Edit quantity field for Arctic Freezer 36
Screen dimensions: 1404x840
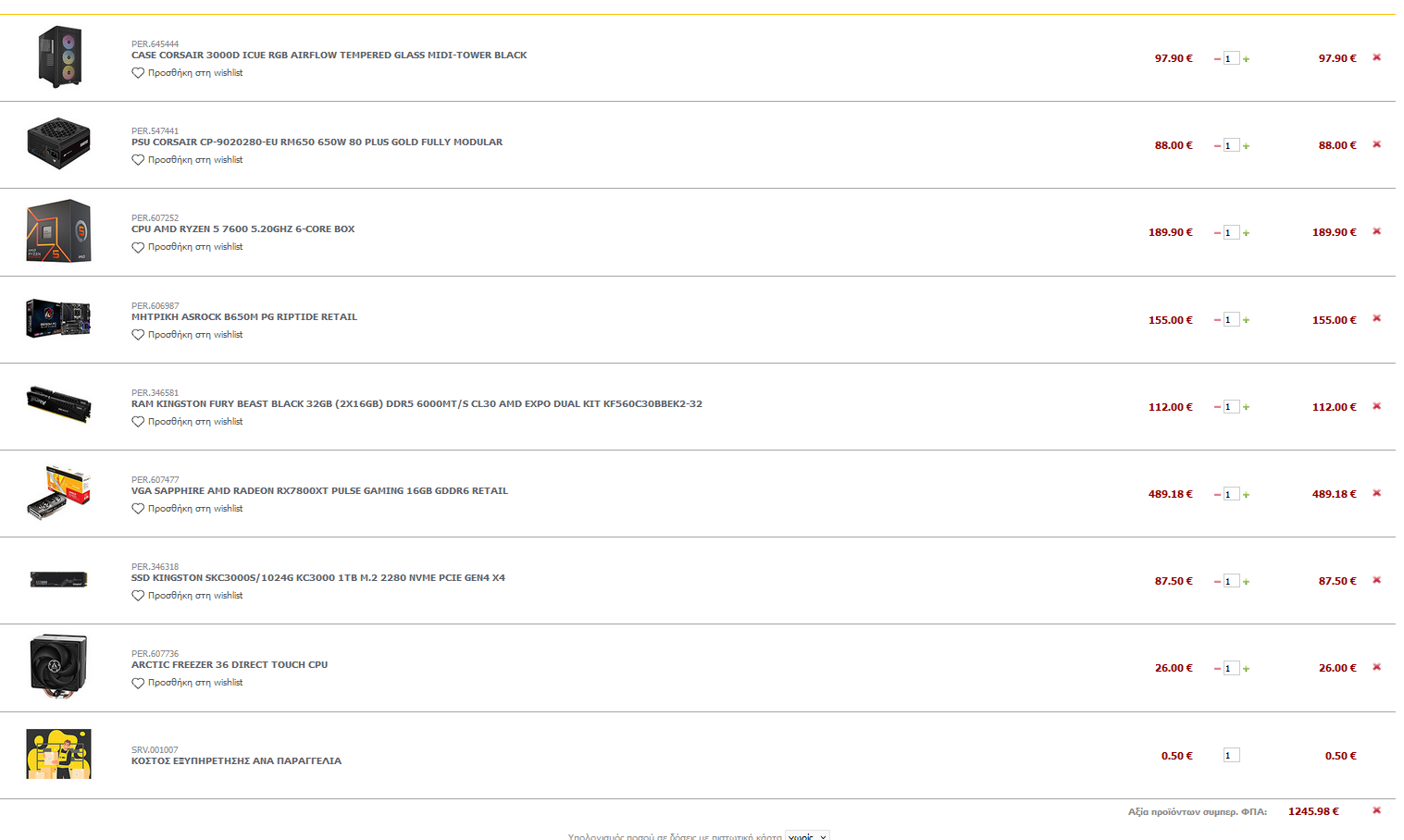pos(1231,668)
